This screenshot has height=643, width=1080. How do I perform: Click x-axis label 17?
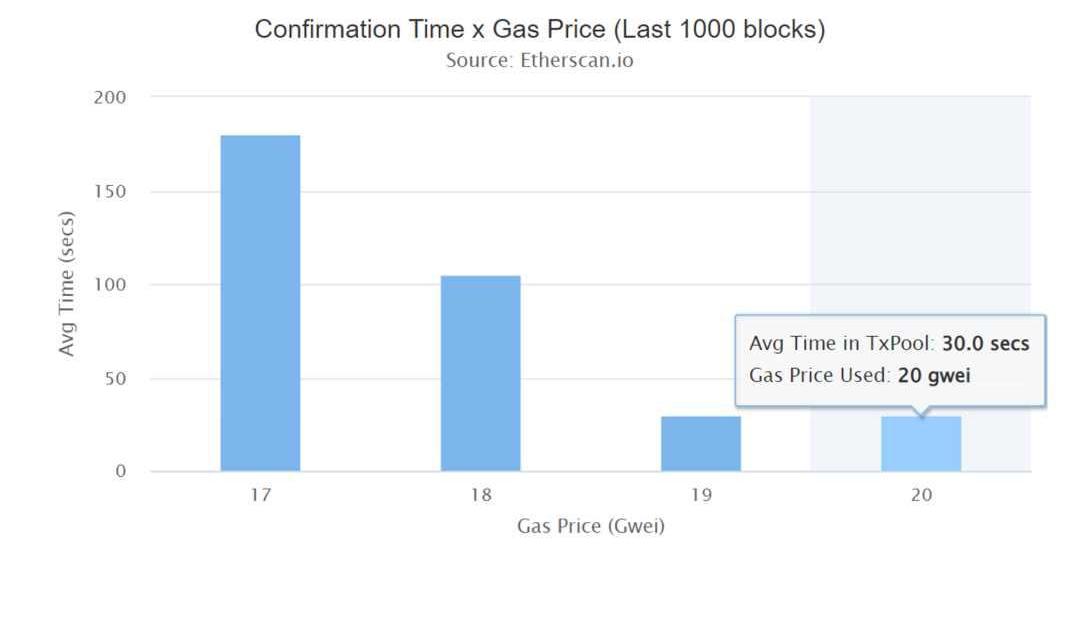(x=260, y=494)
